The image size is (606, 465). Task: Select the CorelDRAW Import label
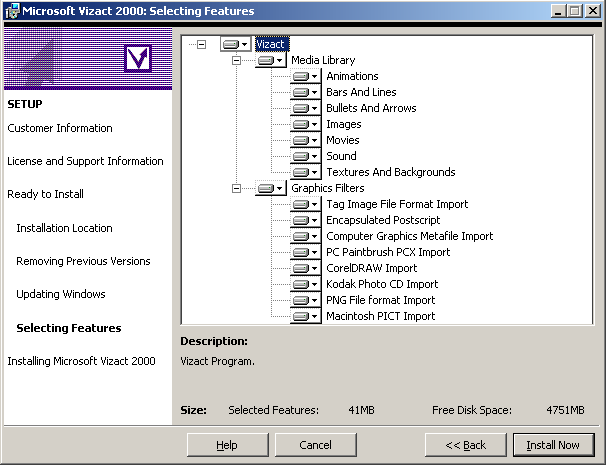pos(371,268)
